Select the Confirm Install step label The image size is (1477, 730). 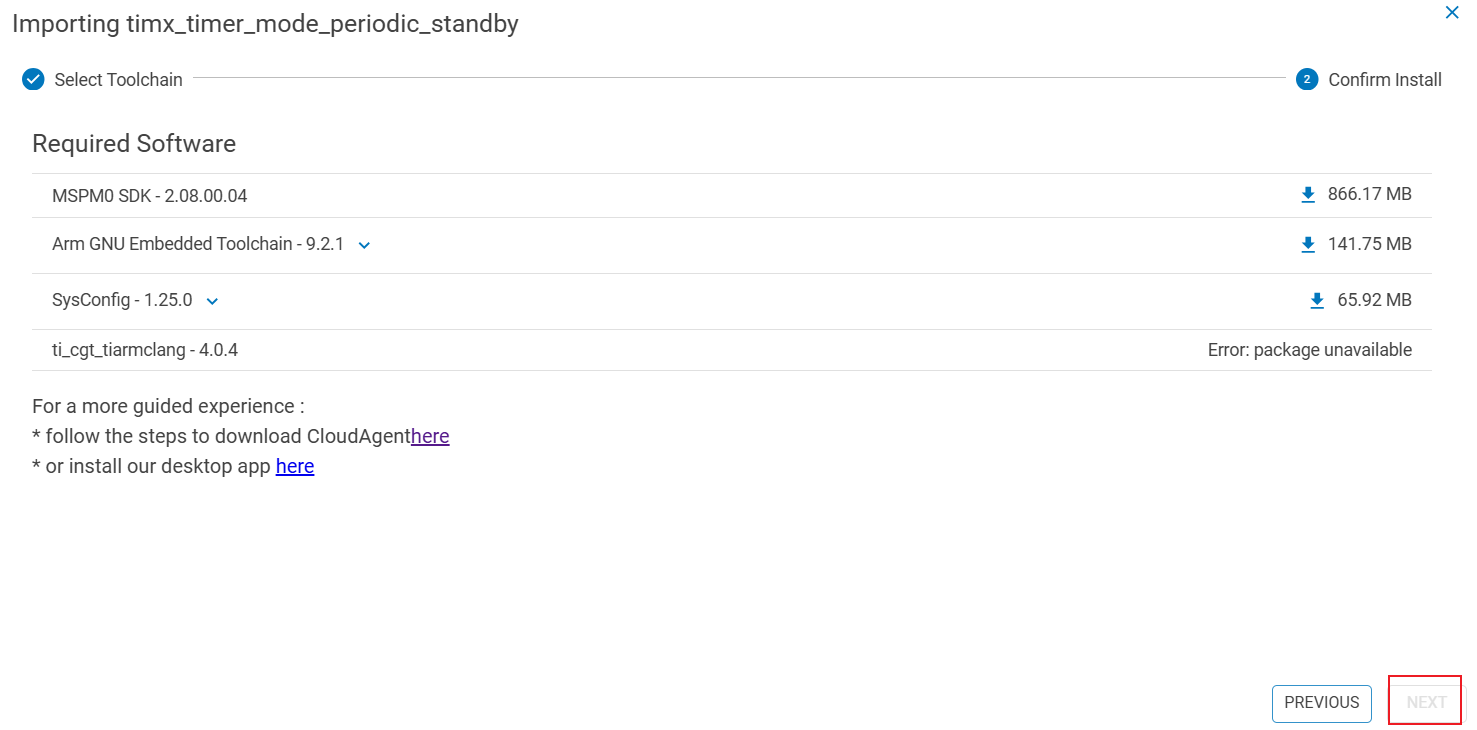point(1385,80)
